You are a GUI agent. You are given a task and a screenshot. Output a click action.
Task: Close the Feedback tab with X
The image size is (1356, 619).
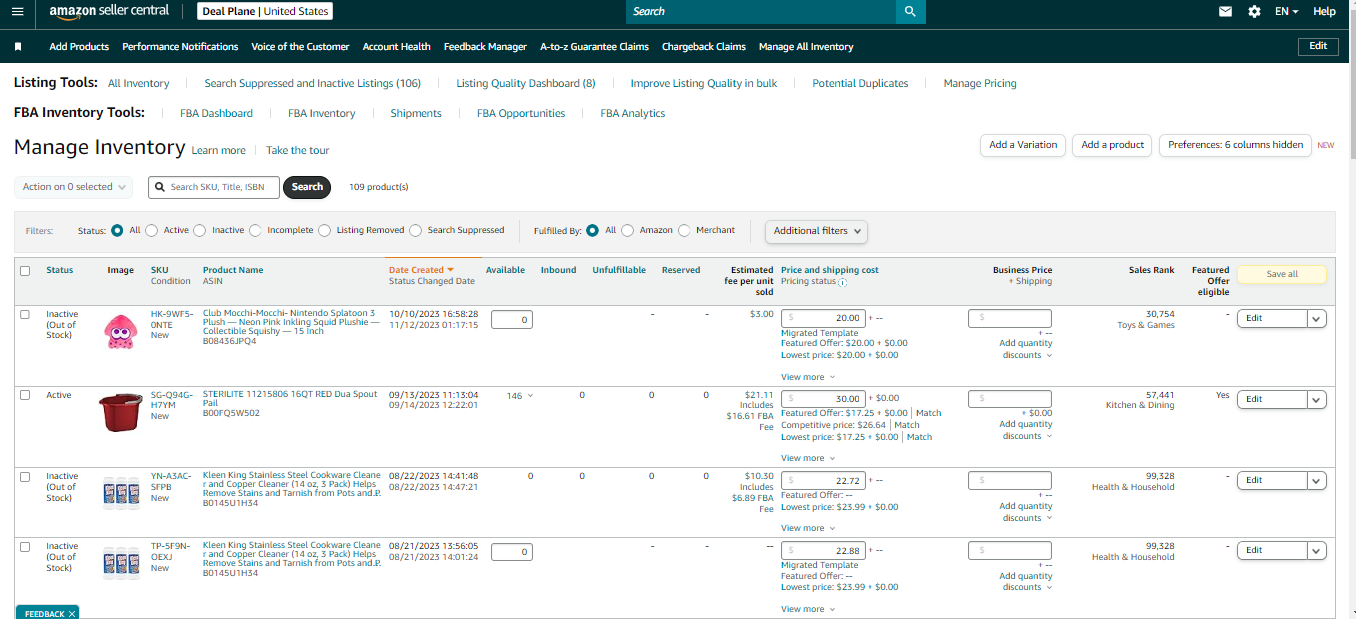pyautogui.click(x=72, y=614)
